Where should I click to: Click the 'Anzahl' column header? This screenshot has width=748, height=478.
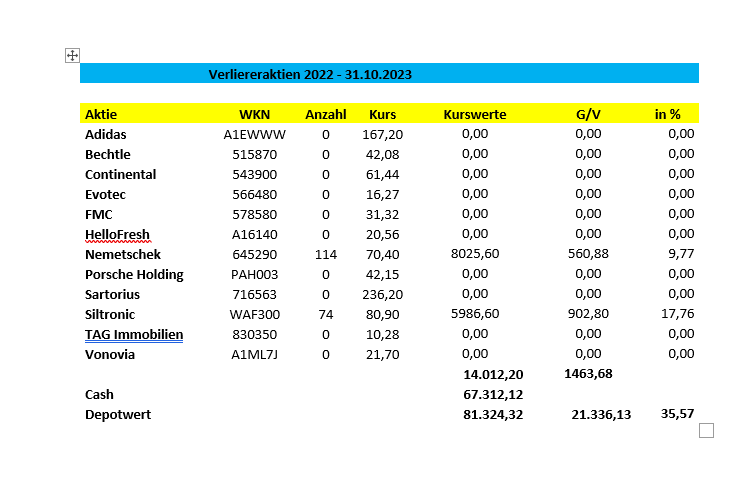326,114
